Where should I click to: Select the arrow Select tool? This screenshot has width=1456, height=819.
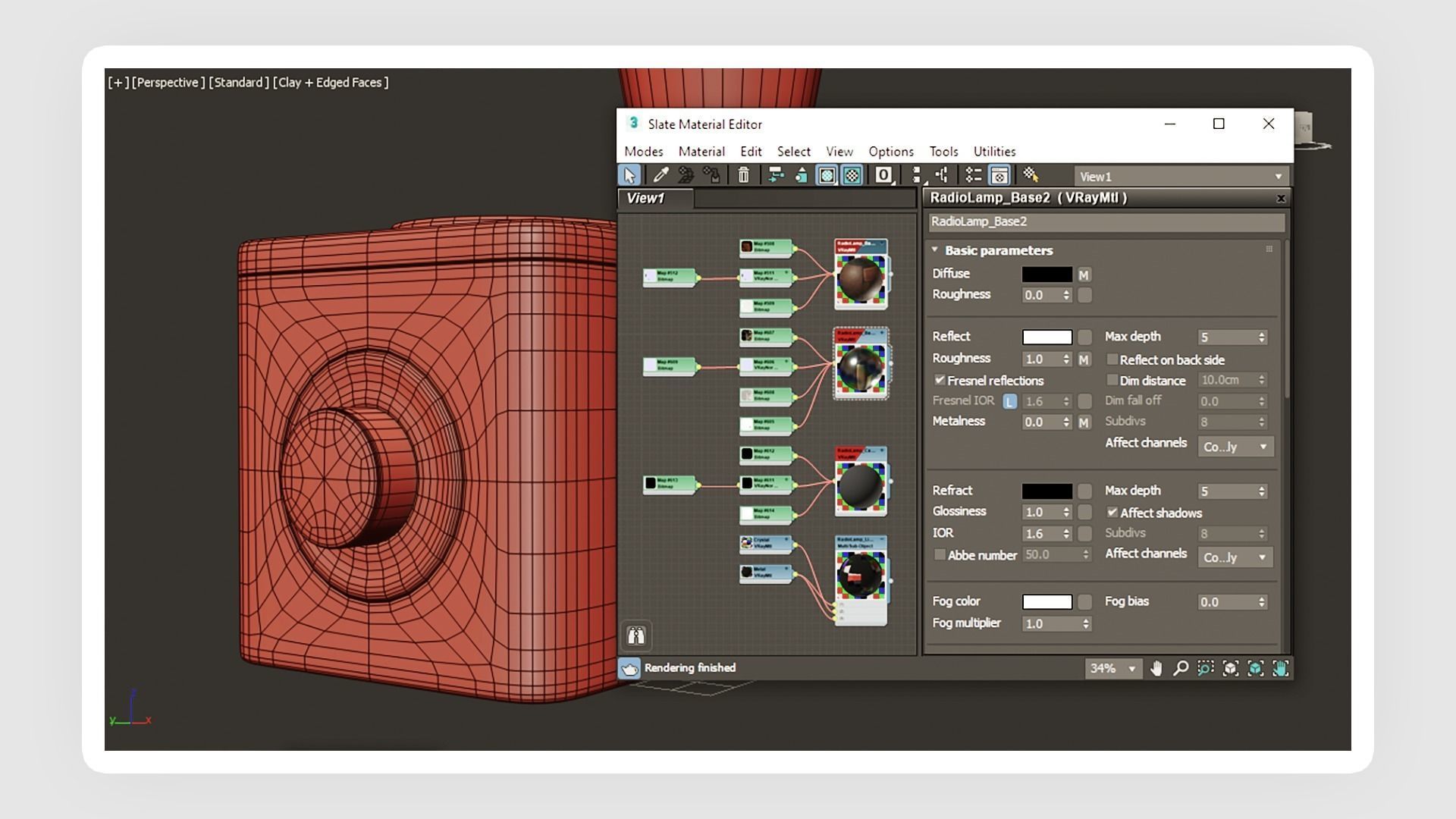pos(629,175)
